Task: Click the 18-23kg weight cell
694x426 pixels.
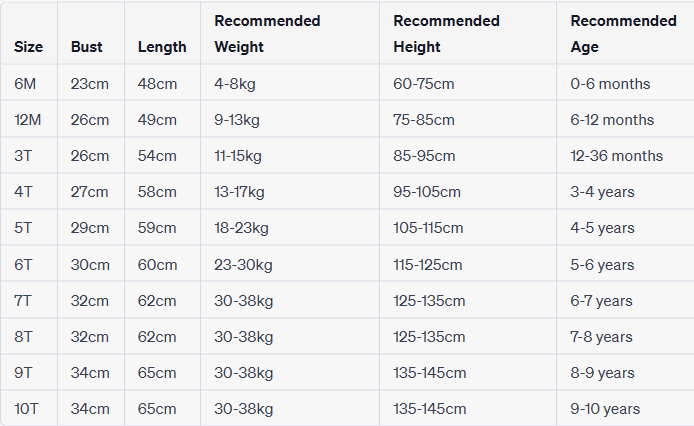Action: pyautogui.click(x=241, y=228)
